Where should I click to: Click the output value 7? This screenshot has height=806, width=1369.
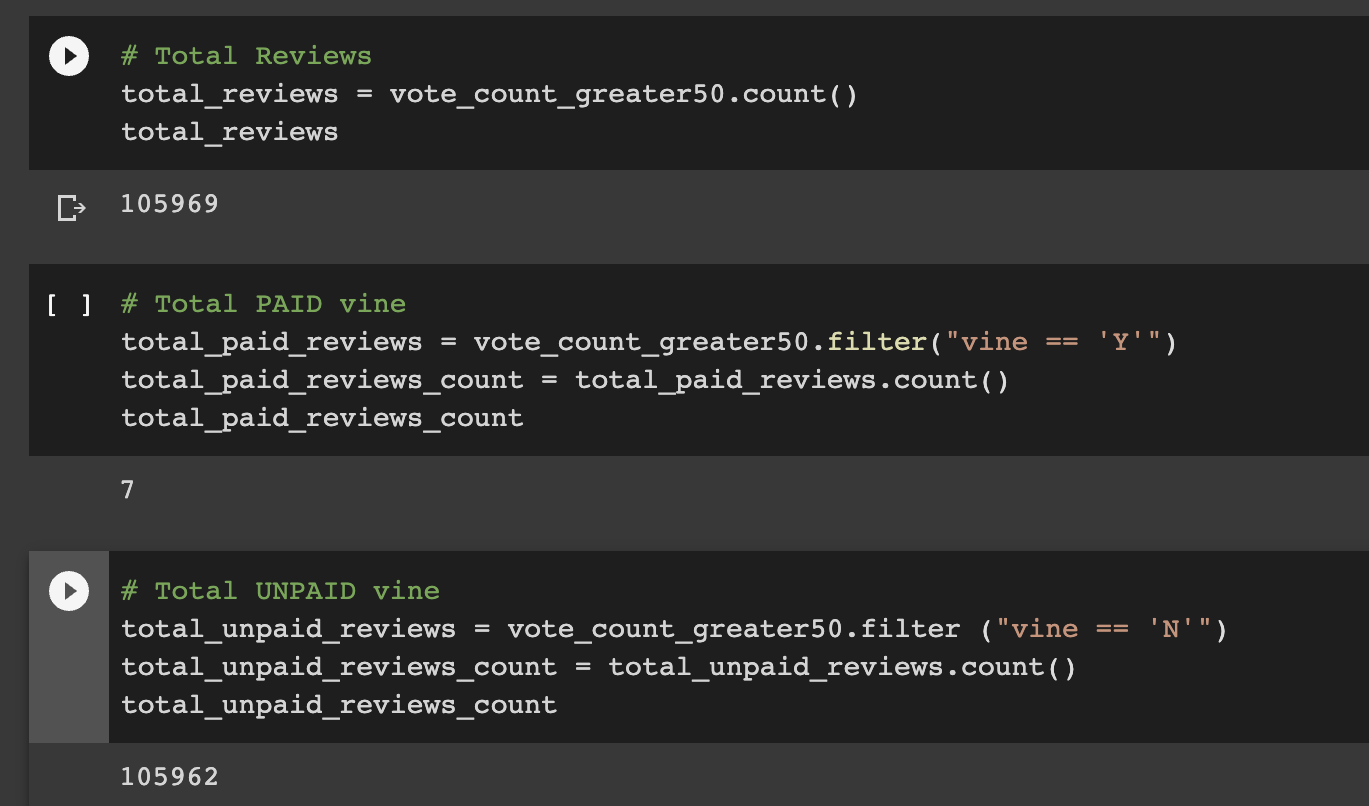[x=127, y=489]
